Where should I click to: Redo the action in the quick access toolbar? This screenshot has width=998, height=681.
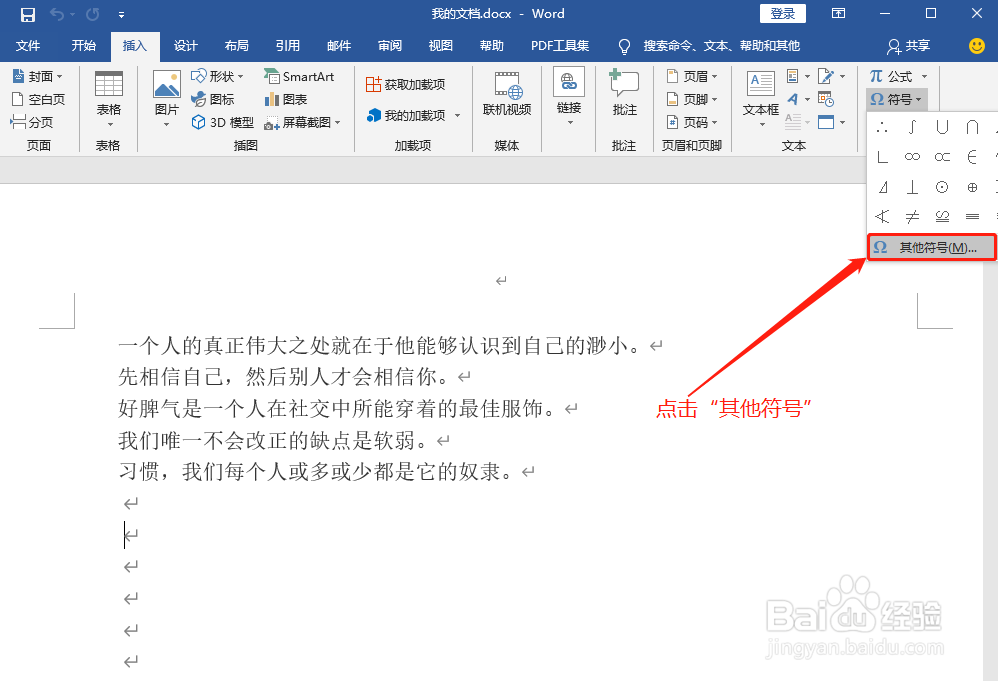pyautogui.click(x=93, y=14)
